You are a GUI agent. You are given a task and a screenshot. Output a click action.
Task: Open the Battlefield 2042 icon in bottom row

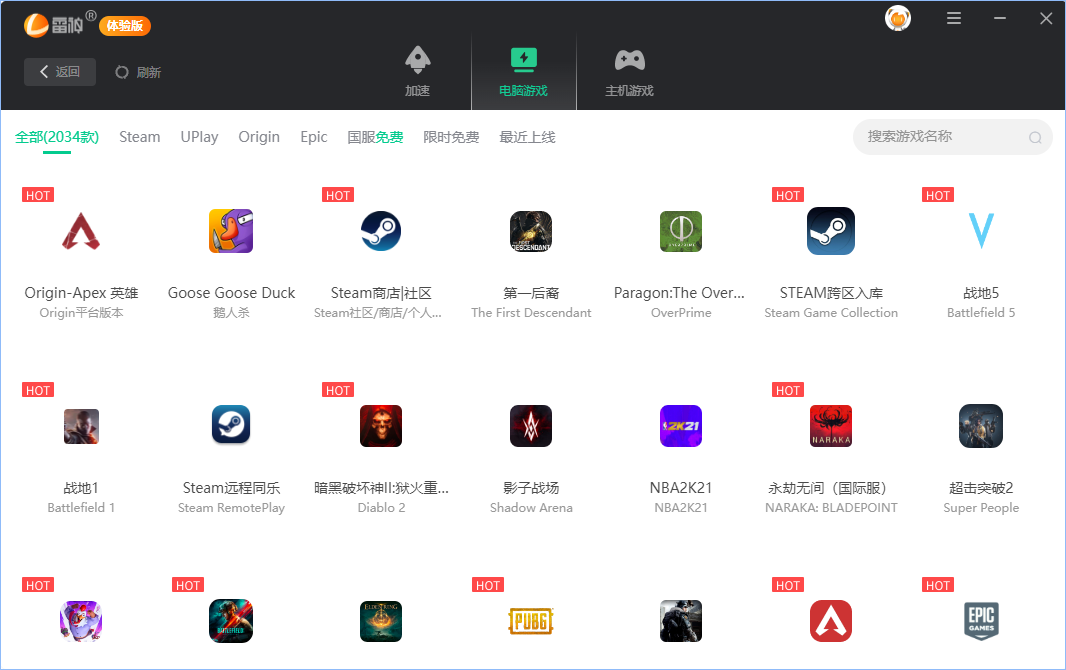231,621
